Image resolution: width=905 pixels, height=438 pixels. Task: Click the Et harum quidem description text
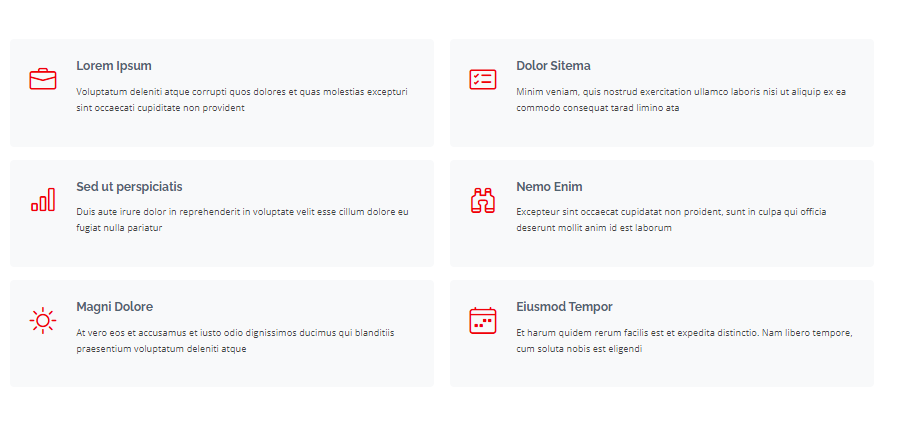pos(684,341)
